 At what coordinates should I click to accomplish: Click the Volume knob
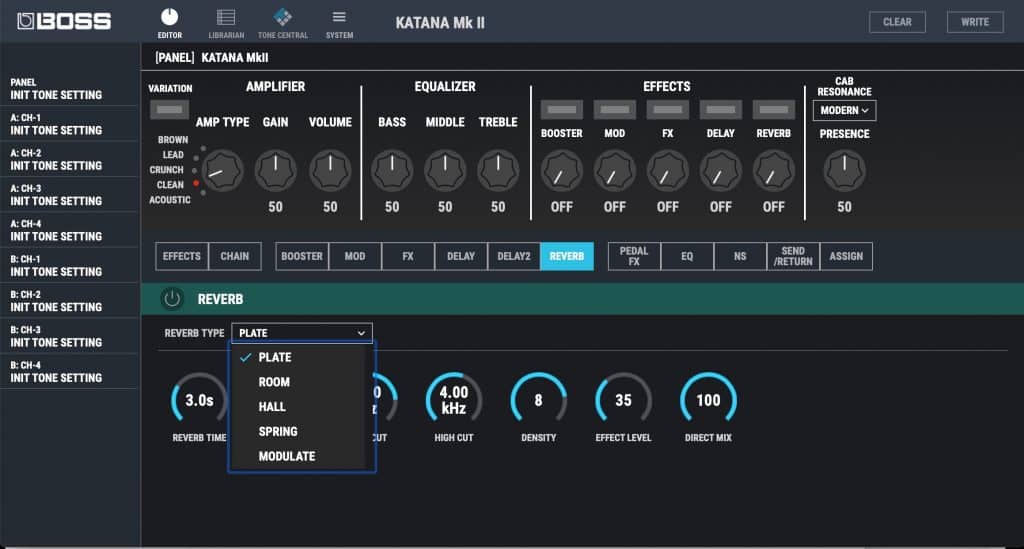pos(330,170)
